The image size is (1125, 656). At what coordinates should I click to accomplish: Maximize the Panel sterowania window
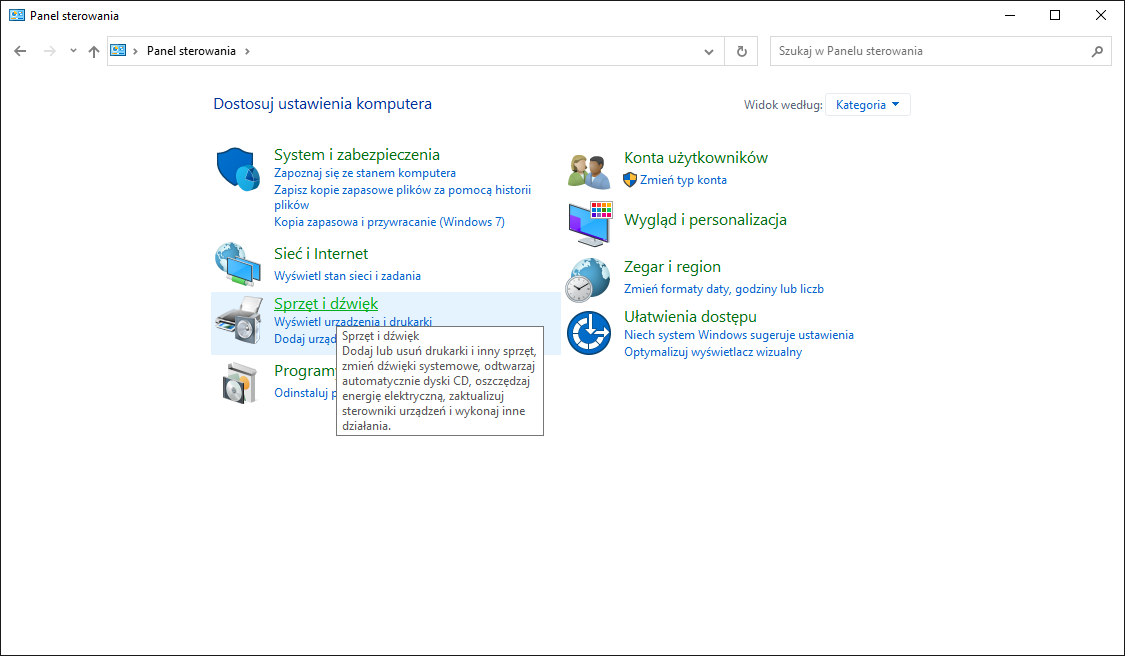coord(1055,15)
